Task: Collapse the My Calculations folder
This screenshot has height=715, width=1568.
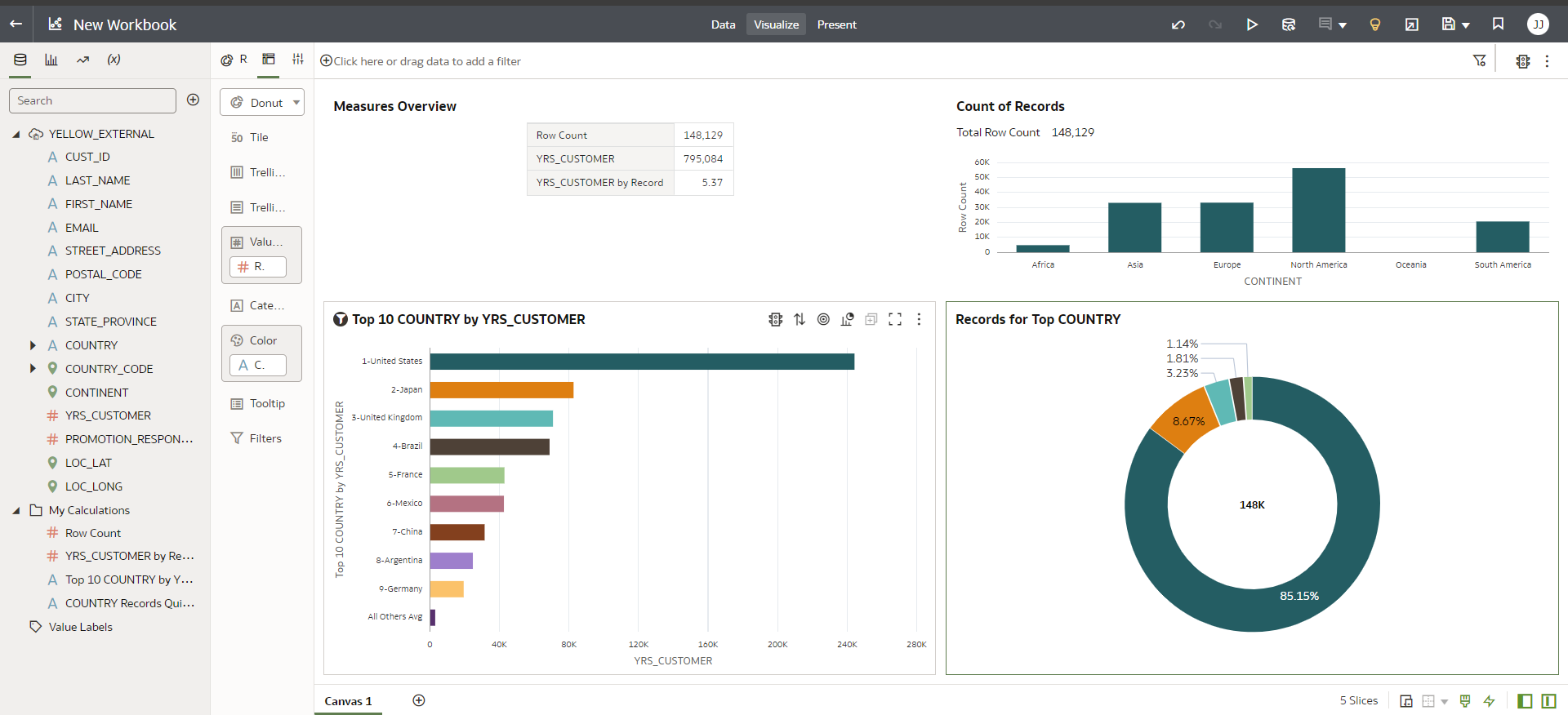Action: 16,510
